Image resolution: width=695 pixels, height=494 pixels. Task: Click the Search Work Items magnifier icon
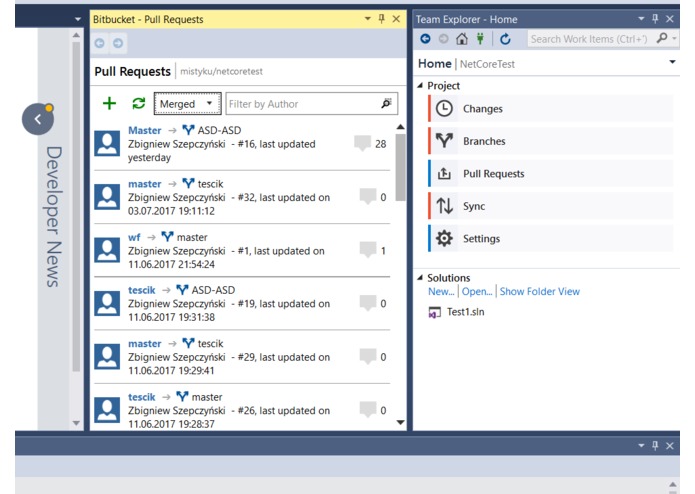662,39
